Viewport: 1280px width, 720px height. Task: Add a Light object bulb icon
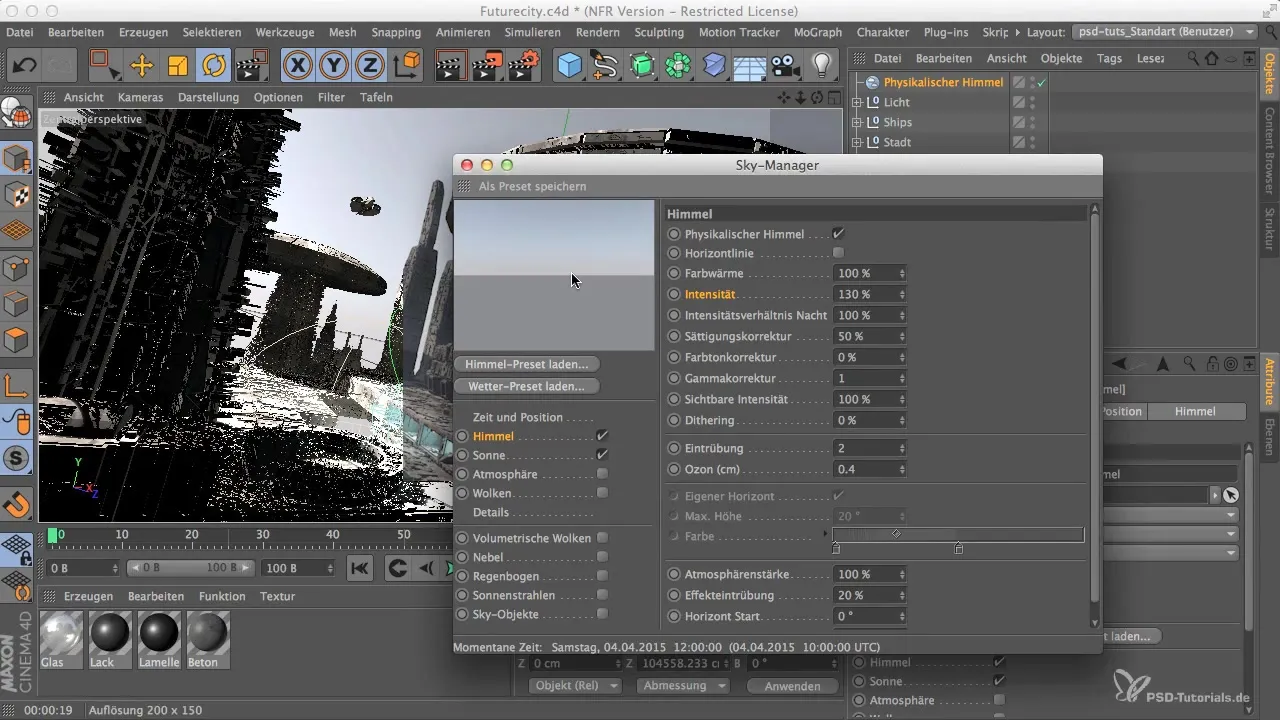[822, 66]
